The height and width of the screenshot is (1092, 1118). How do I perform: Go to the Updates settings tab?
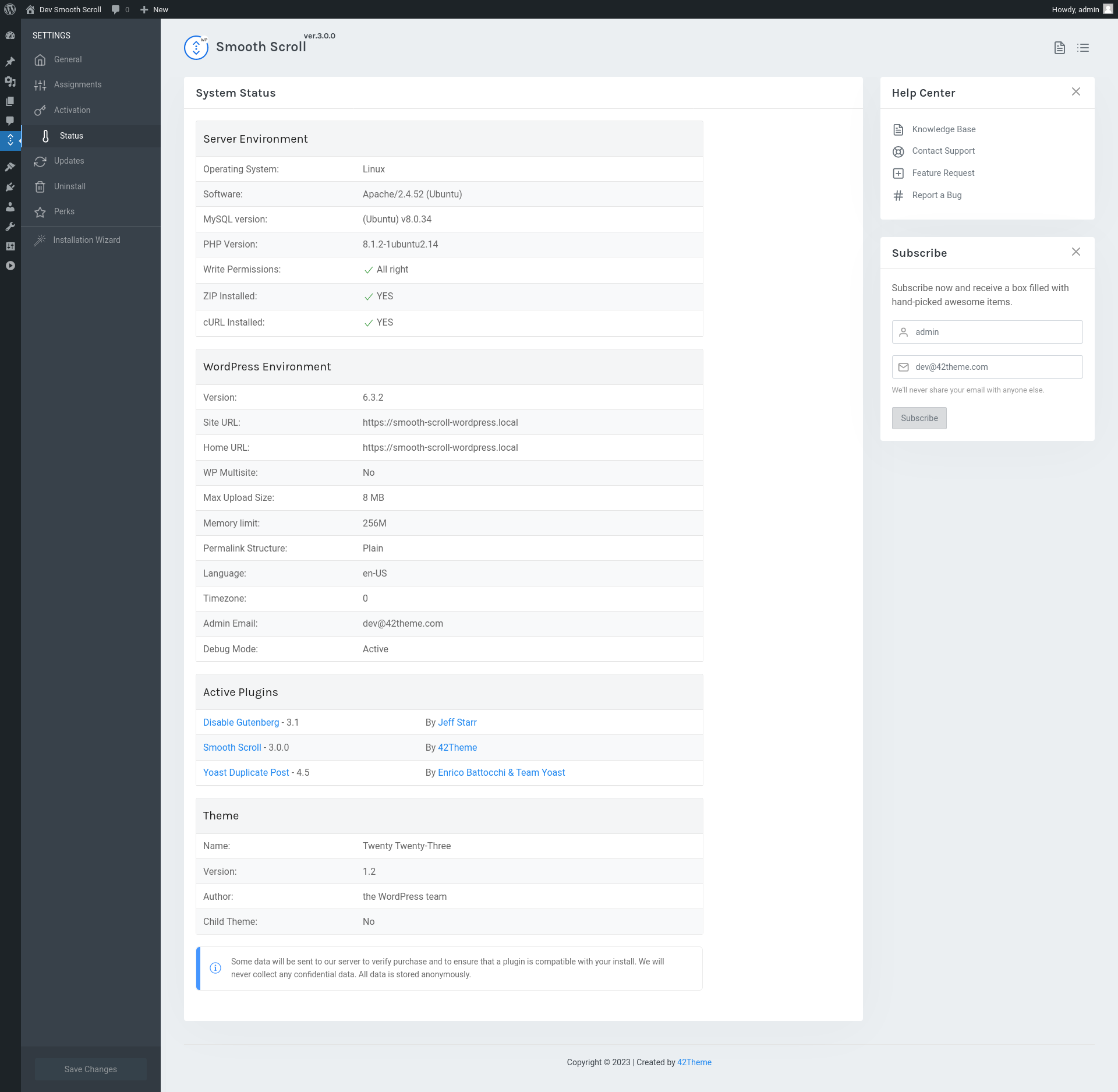click(69, 161)
